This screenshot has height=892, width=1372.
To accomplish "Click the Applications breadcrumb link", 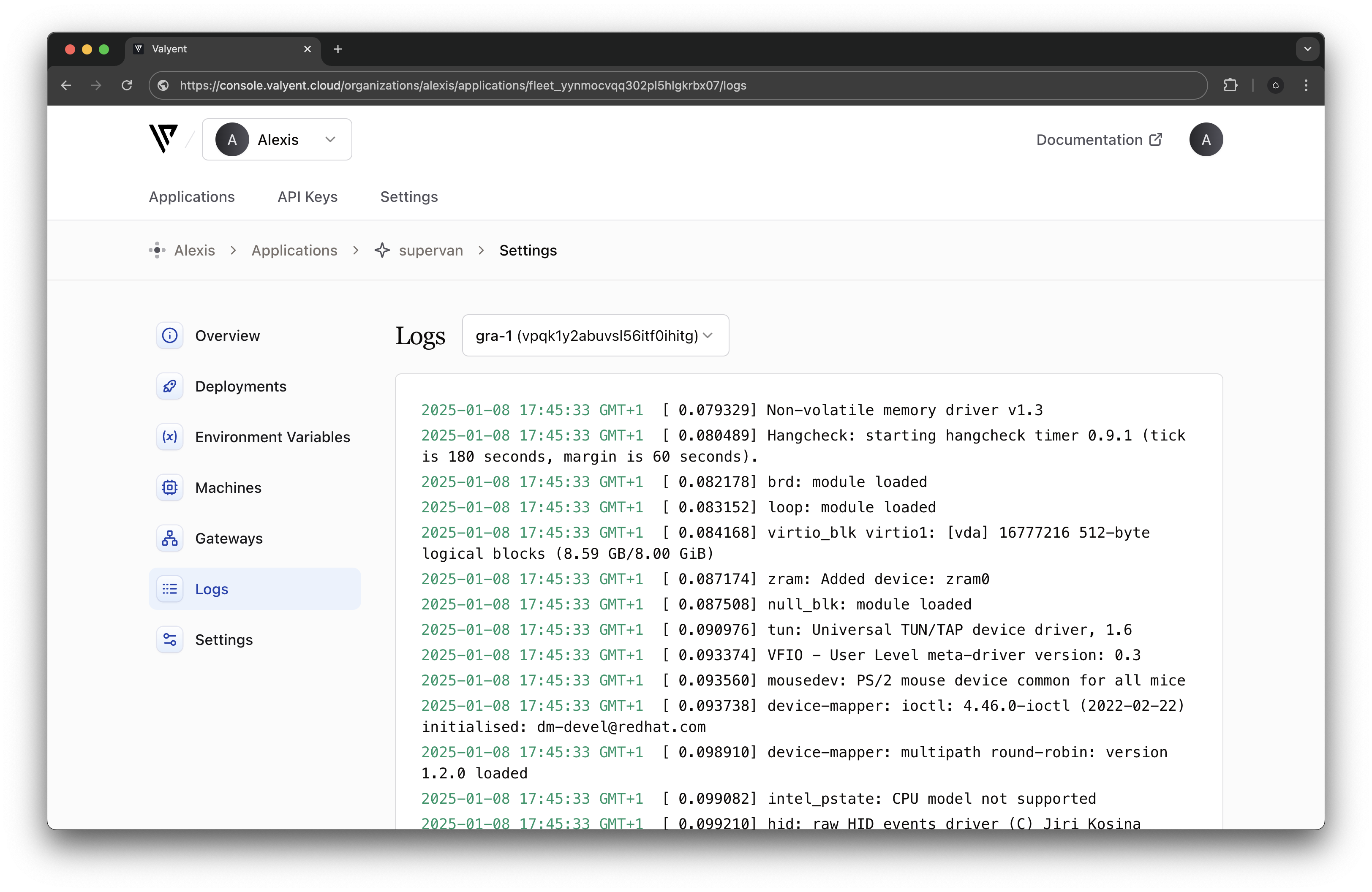I will click(294, 250).
